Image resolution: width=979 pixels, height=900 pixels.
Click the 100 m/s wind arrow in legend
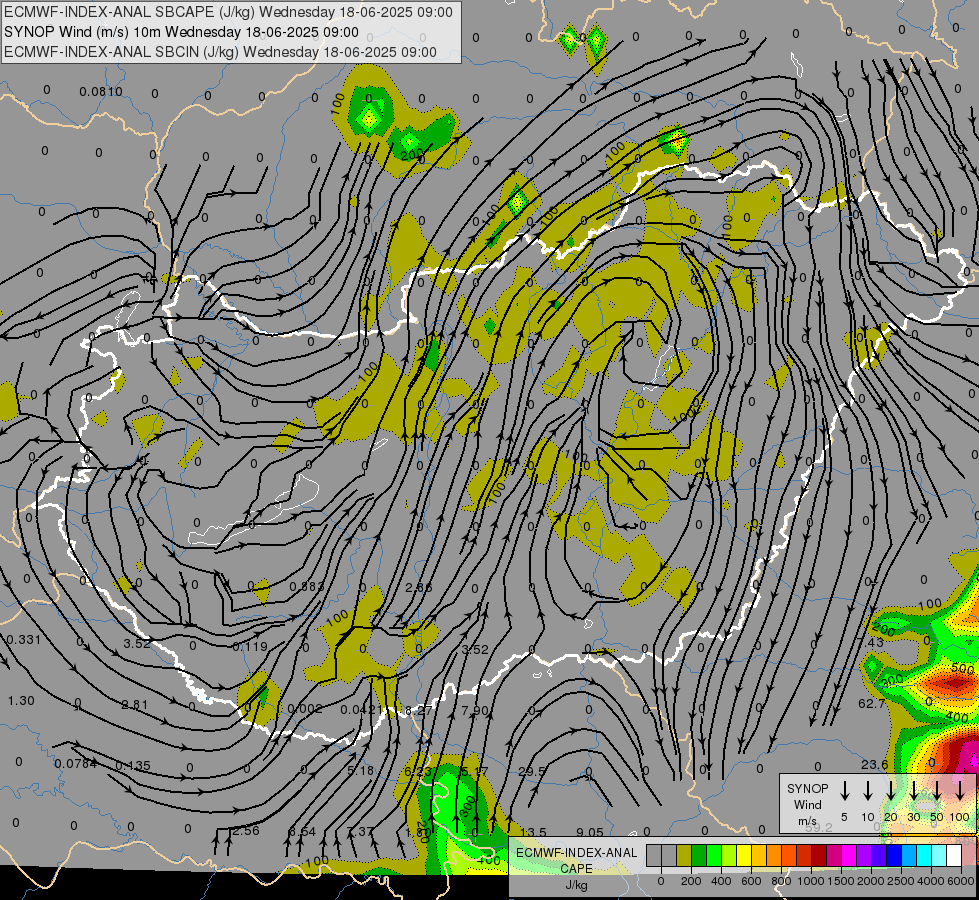[960, 790]
